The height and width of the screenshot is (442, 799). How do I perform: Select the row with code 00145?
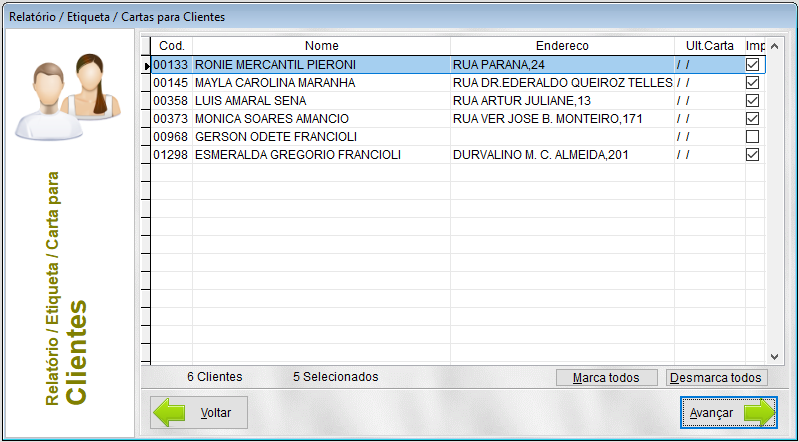click(x=458, y=83)
